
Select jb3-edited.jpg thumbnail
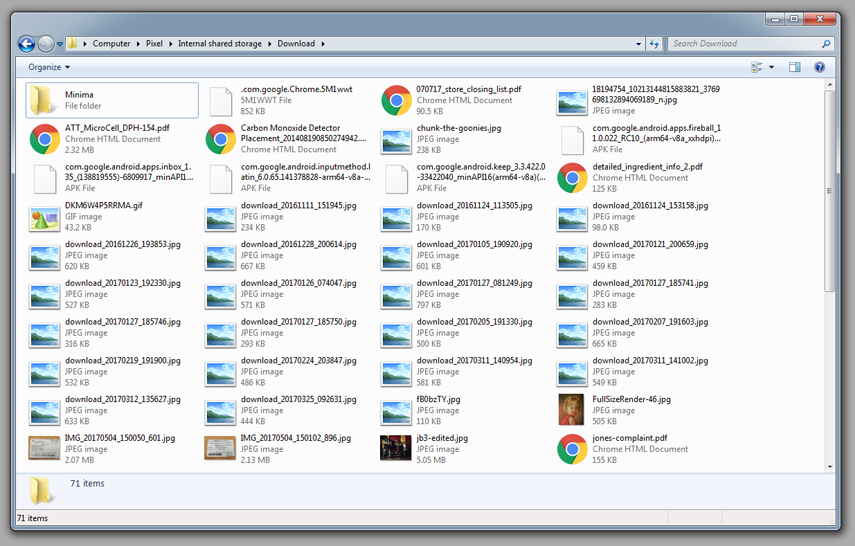click(x=396, y=448)
